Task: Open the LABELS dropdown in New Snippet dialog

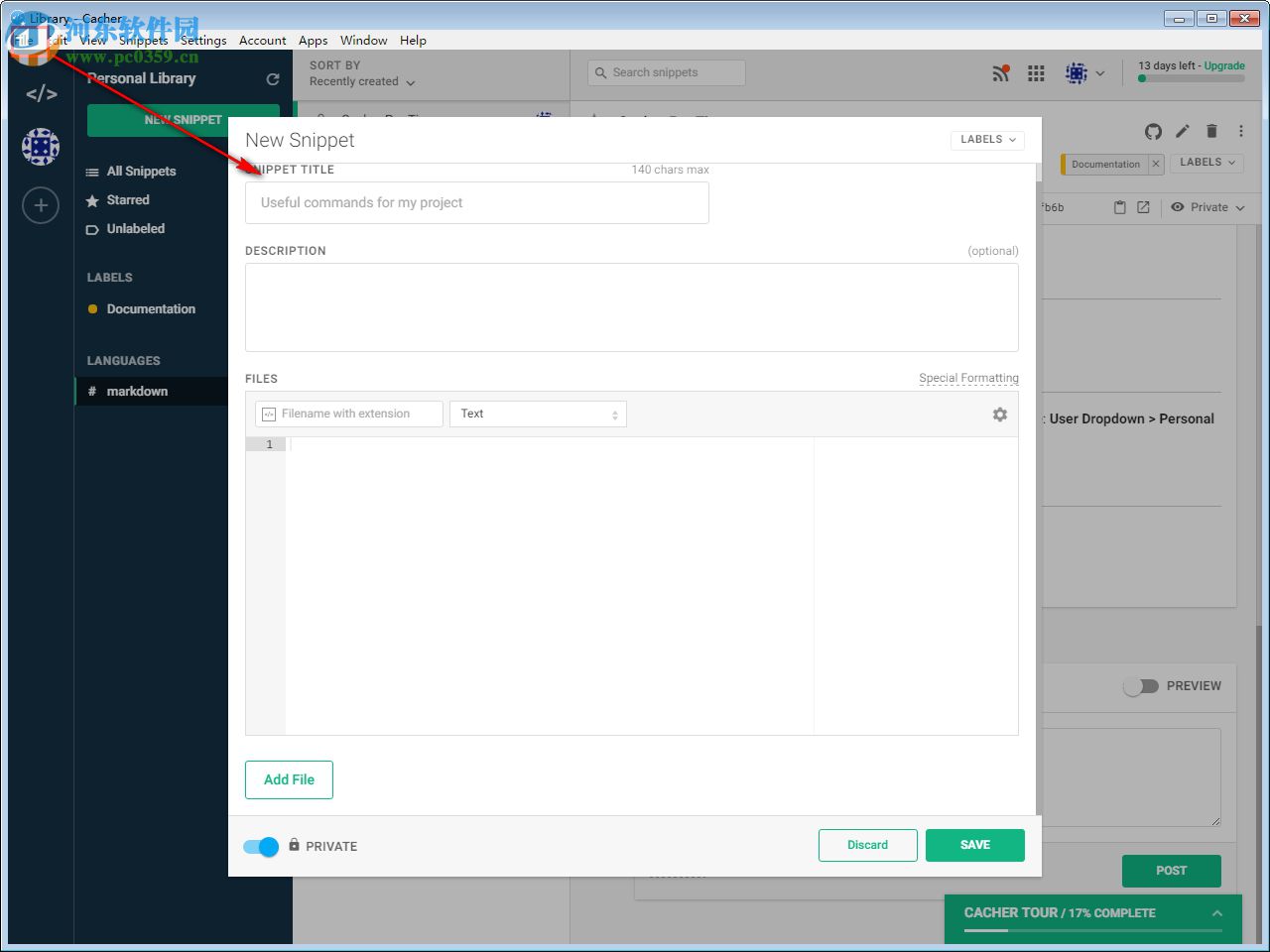Action: pos(988,140)
